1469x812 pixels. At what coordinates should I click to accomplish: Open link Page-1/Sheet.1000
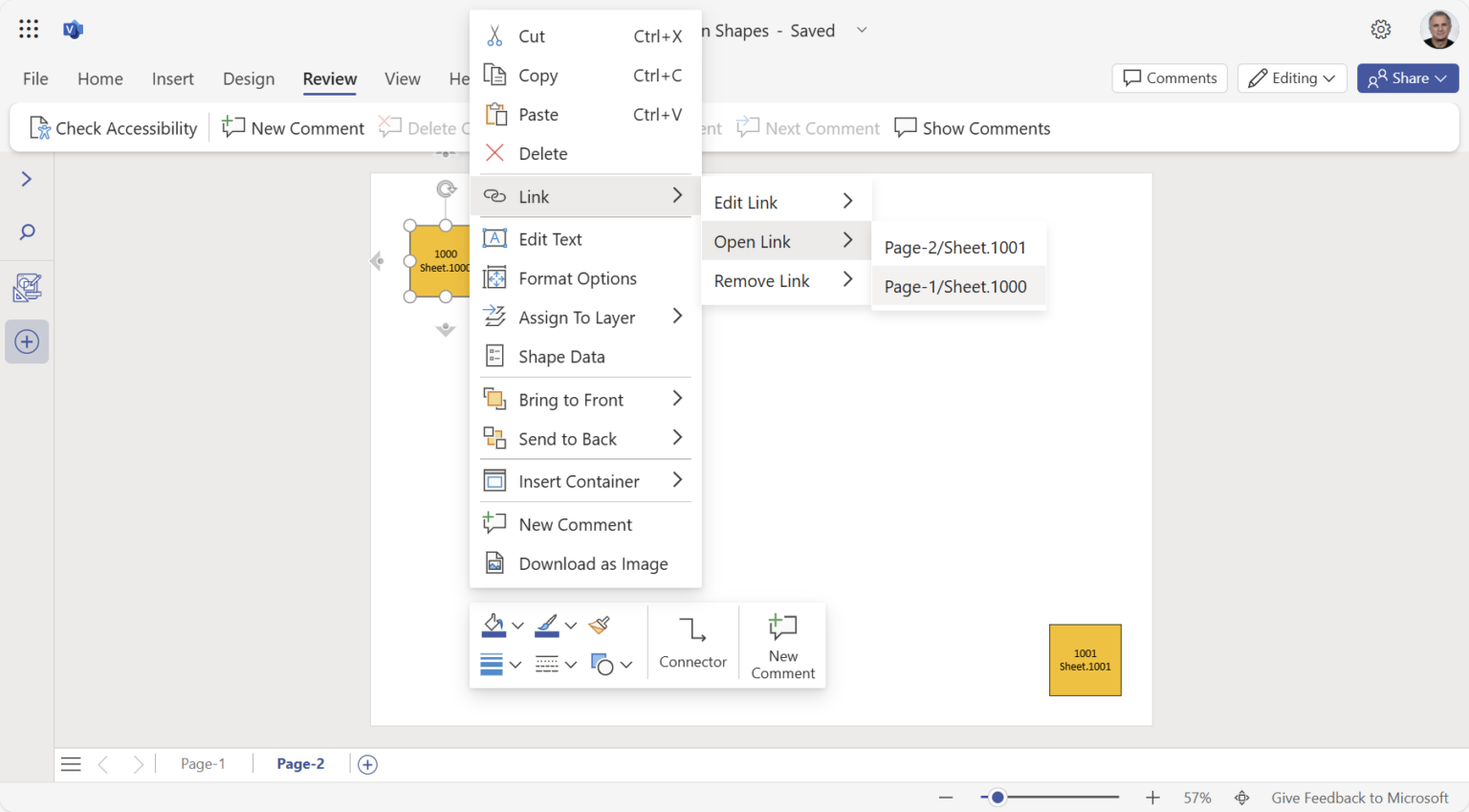point(955,286)
